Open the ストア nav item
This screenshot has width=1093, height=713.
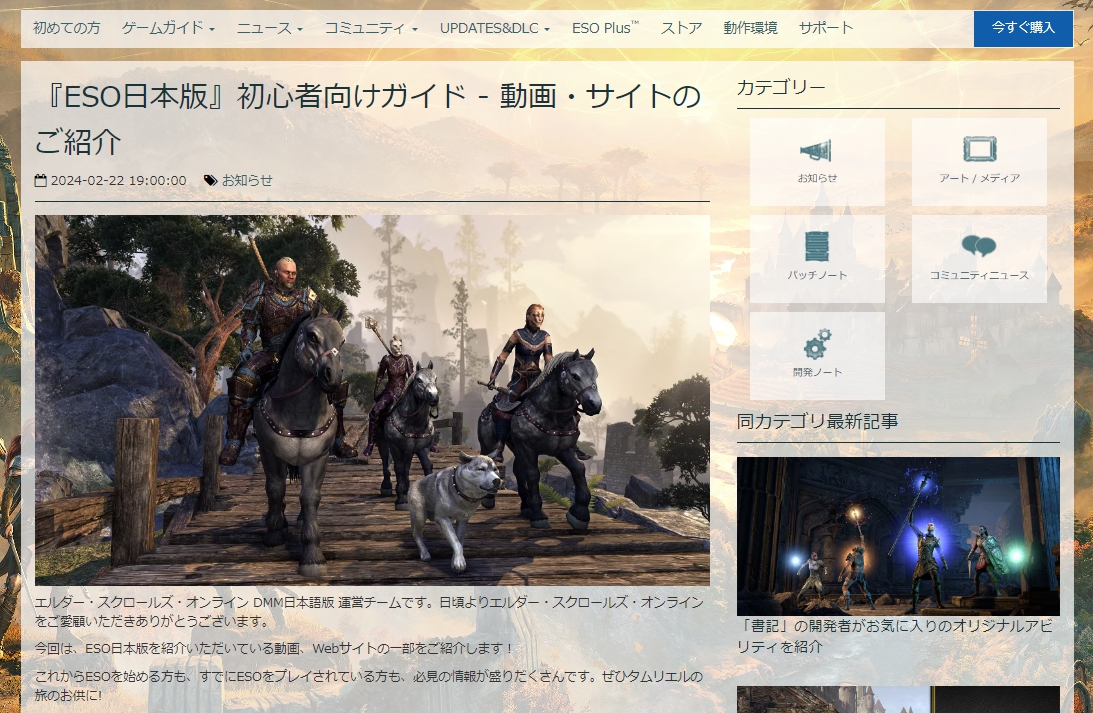pyautogui.click(x=681, y=28)
